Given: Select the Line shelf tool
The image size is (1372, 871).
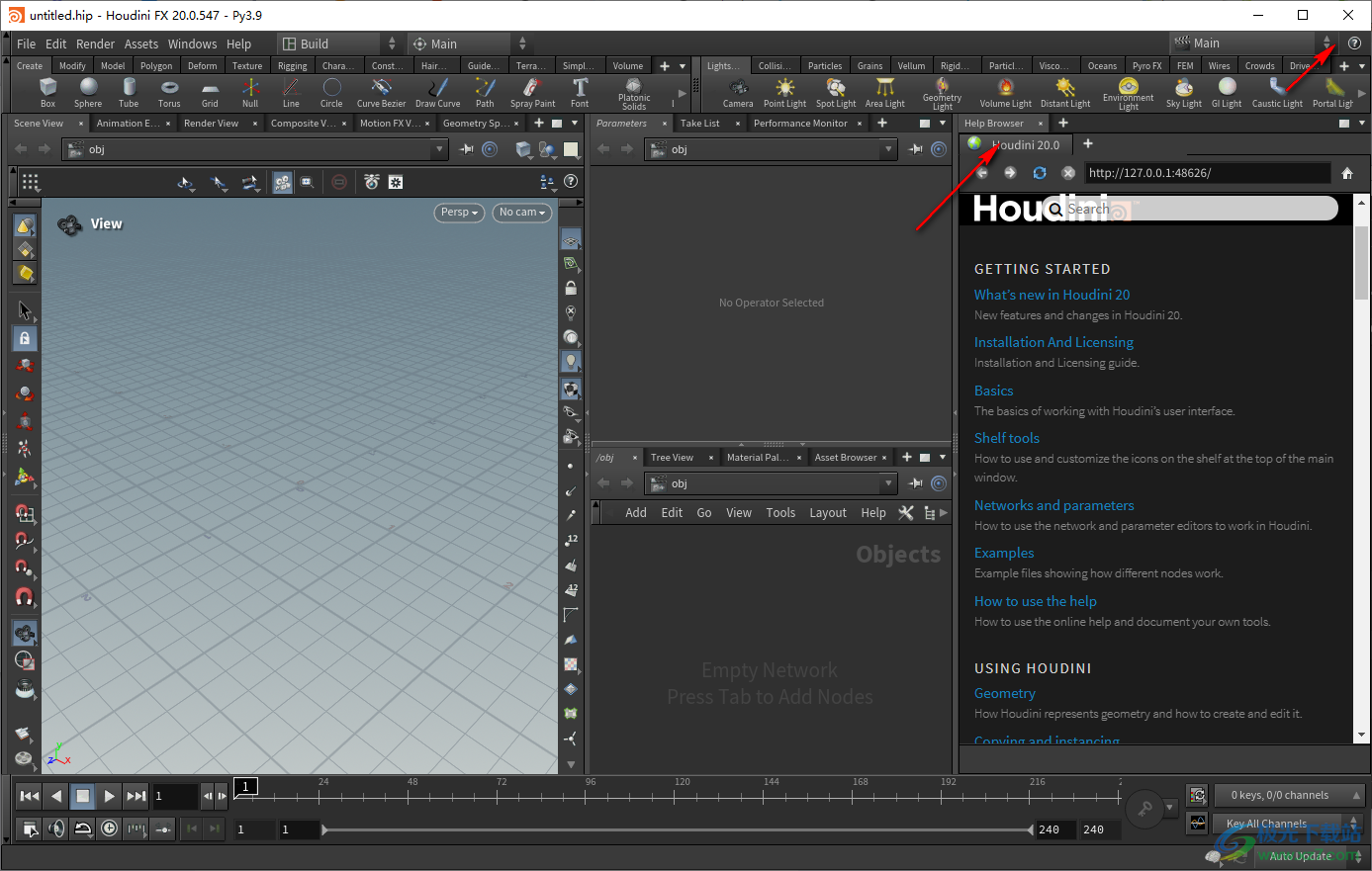Looking at the screenshot, I should click(x=291, y=93).
